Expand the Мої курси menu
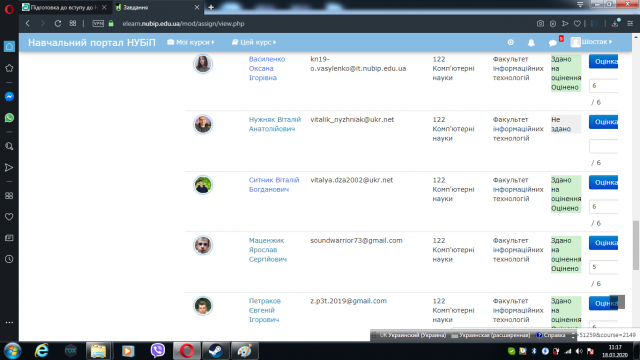Image resolution: width=640 pixels, height=360 pixels. [x=191, y=42]
